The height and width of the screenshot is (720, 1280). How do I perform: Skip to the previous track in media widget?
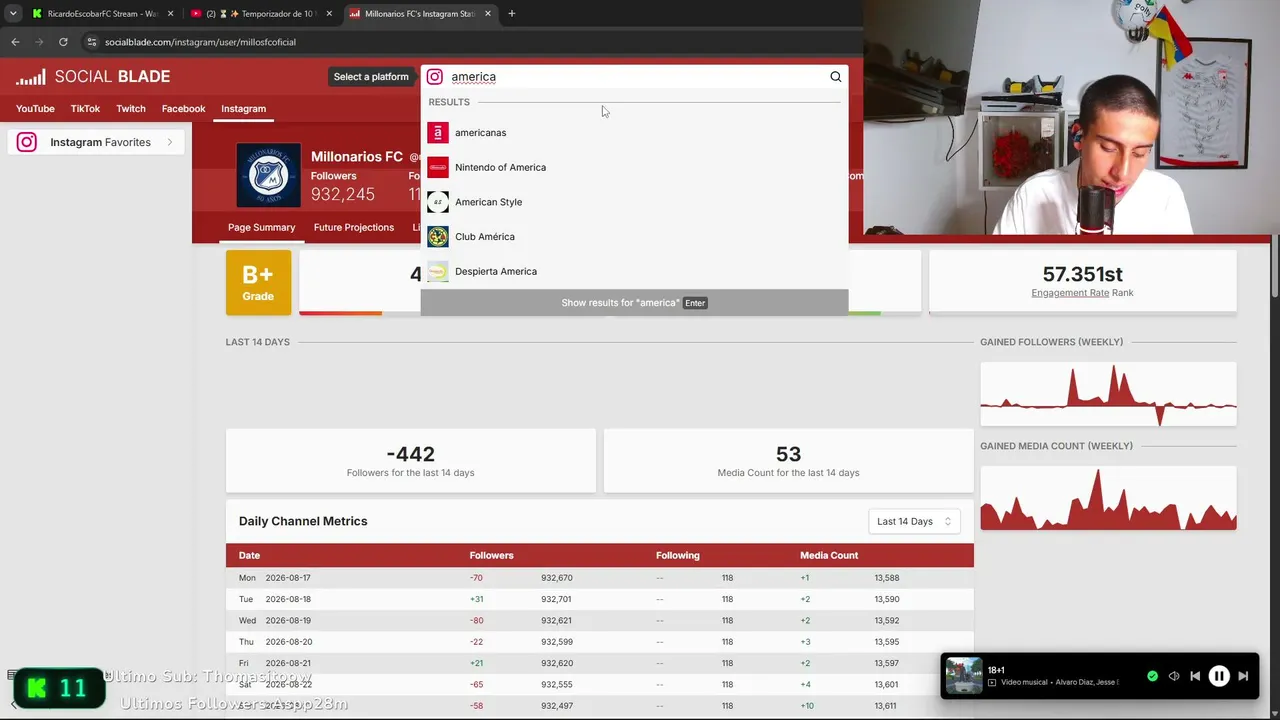point(1195,677)
